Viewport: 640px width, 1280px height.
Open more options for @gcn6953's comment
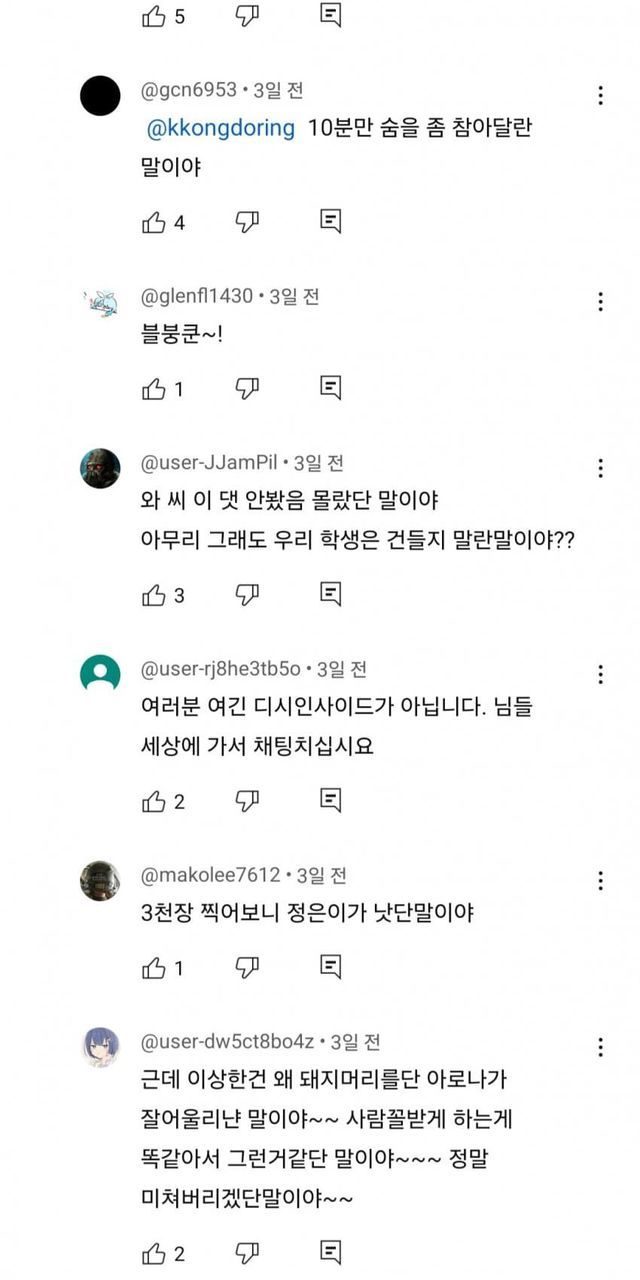pos(600,96)
